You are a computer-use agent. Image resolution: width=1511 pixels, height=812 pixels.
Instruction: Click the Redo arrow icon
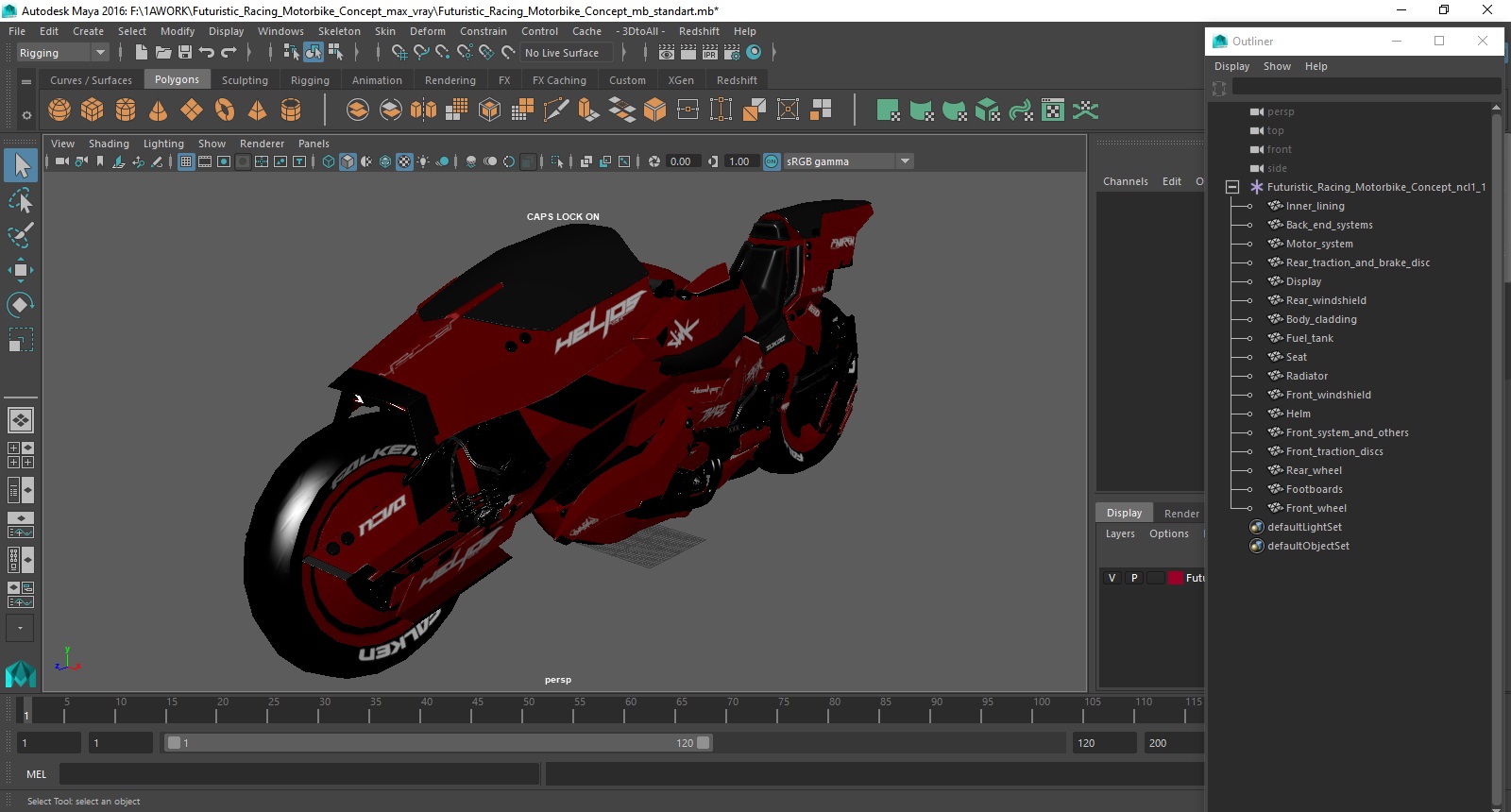229,53
